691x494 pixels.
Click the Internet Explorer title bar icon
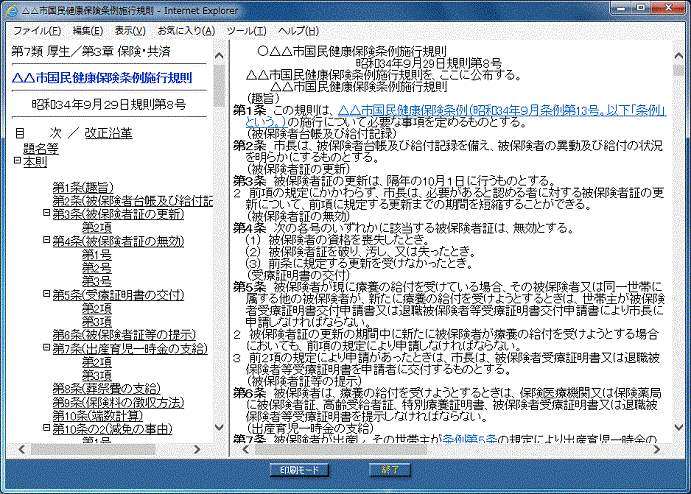[x=12, y=10]
